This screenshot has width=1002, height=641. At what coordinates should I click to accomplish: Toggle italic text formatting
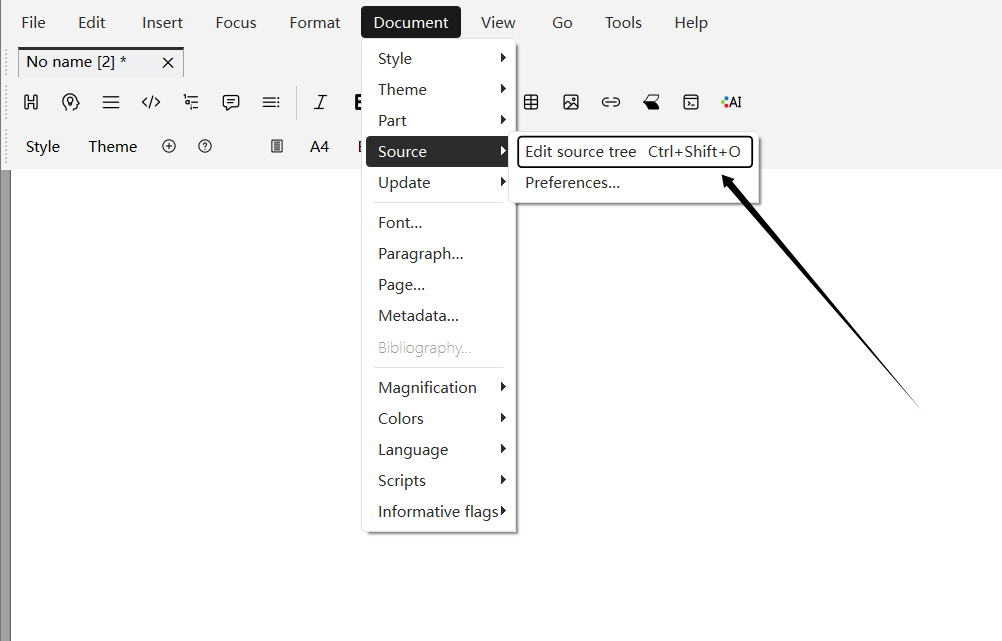pyautogui.click(x=320, y=102)
